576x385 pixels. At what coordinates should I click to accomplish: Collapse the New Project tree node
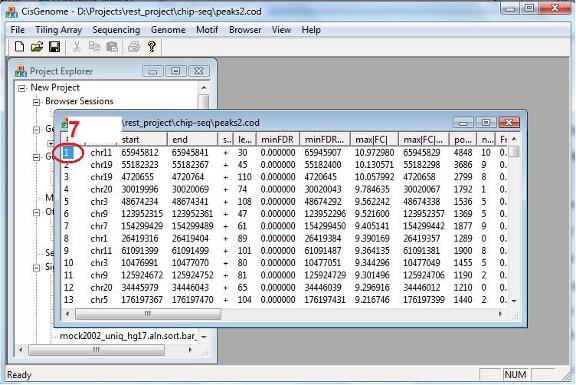[22, 88]
